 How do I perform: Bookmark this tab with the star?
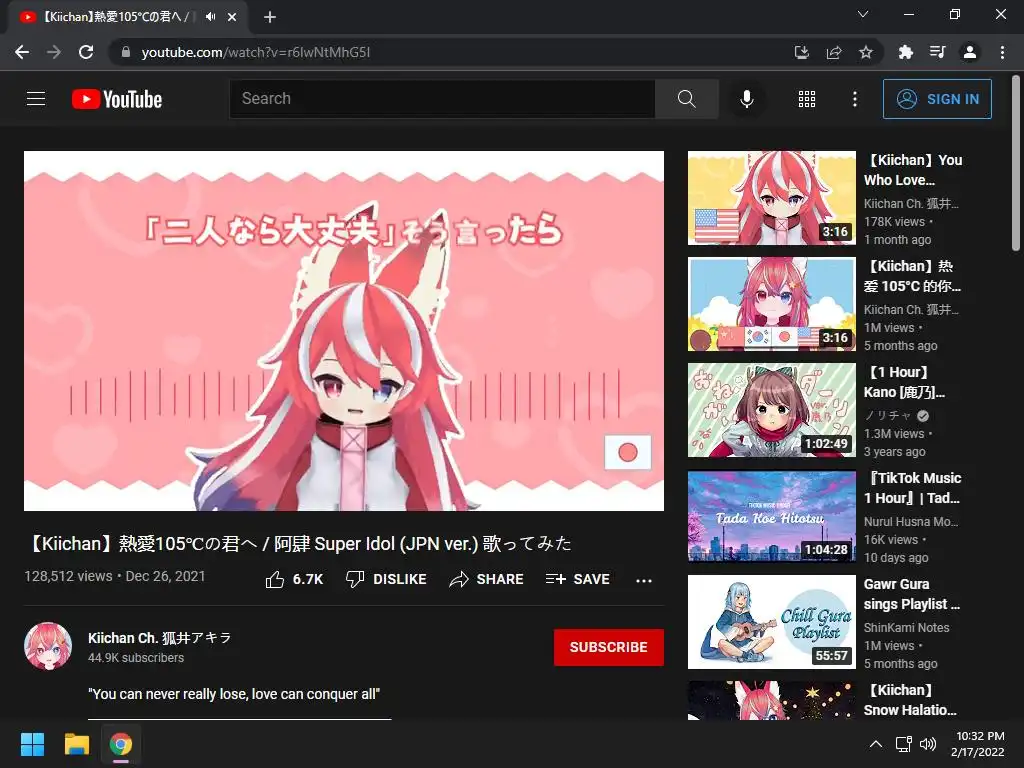tap(865, 52)
